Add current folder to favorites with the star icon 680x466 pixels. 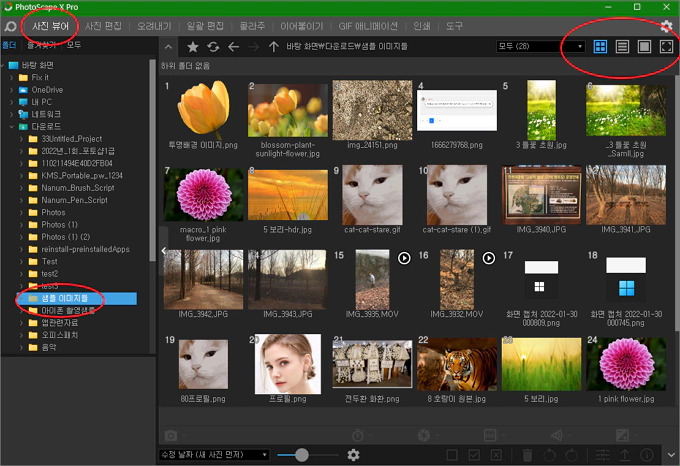(x=193, y=46)
